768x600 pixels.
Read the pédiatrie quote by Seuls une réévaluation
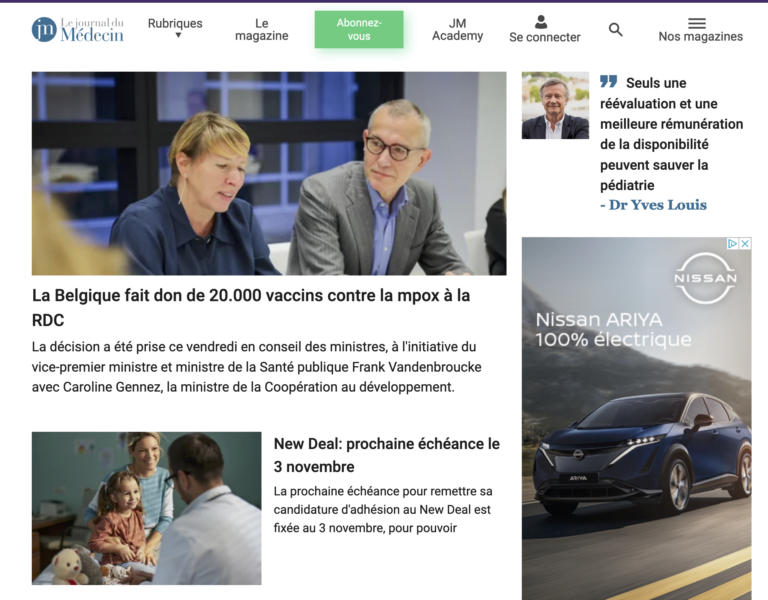pyautogui.click(x=672, y=134)
